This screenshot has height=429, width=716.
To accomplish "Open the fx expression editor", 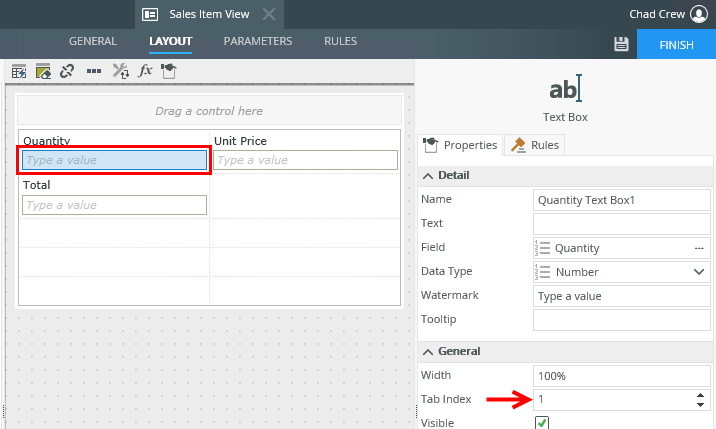I will click(x=145, y=71).
